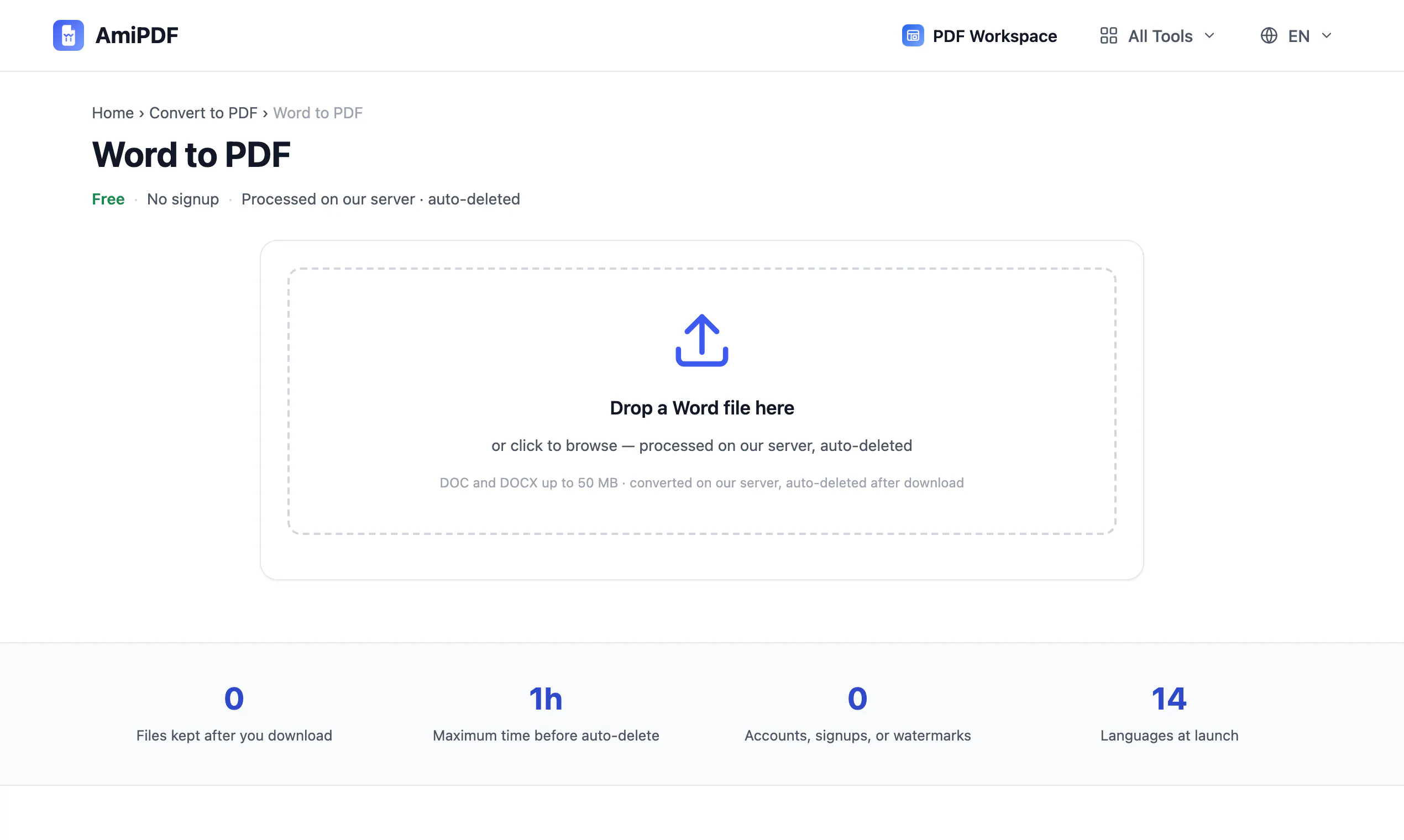The image size is (1404, 840).
Task: Click the Word to PDF page heading
Action: pyautogui.click(x=191, y=155)
